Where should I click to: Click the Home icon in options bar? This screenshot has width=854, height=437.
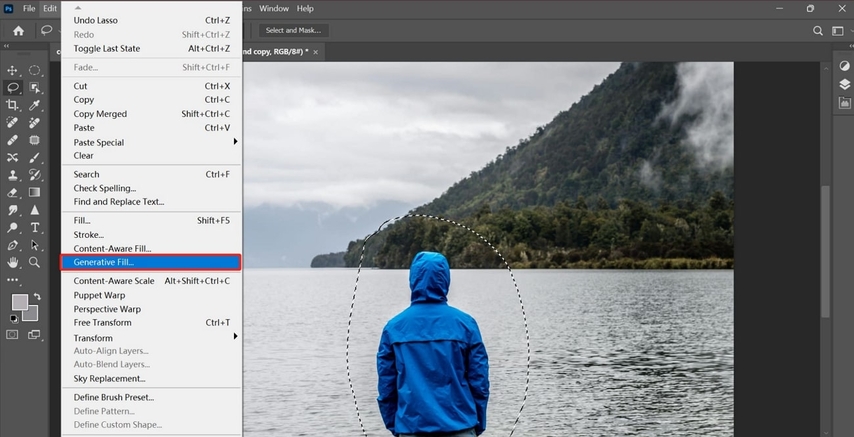(x=18, y=30)
